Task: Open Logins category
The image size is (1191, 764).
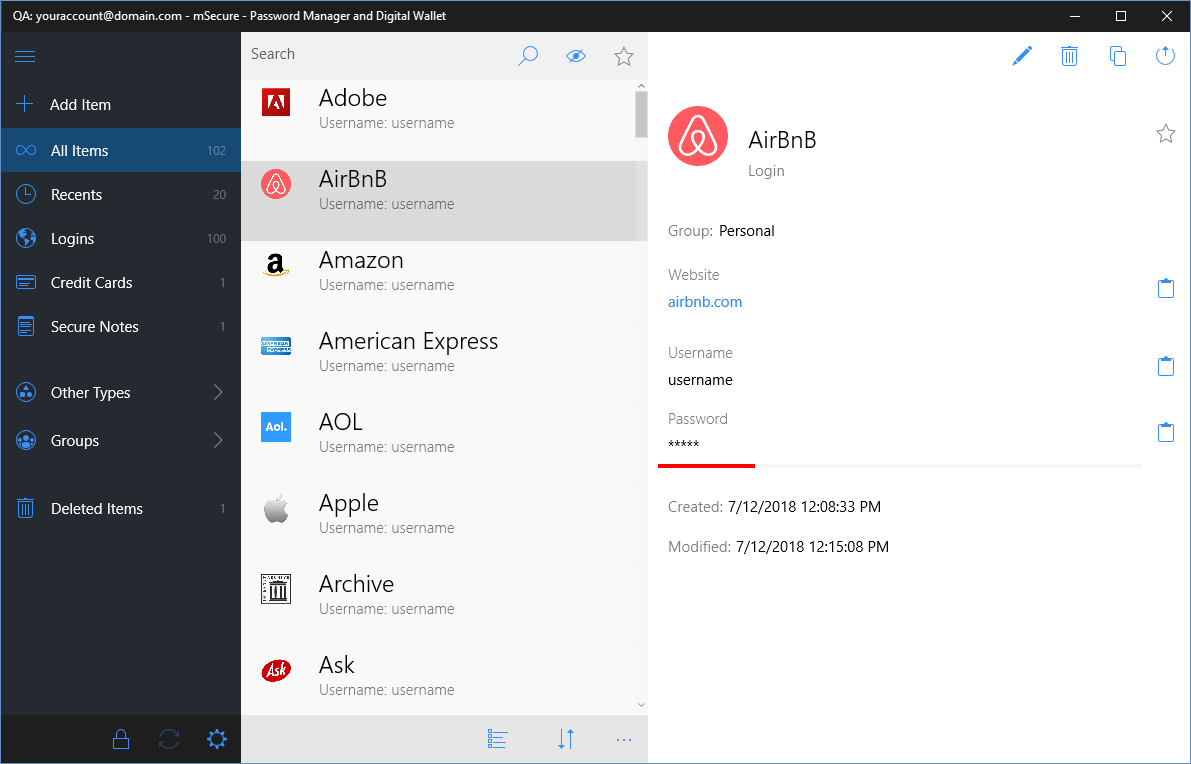Action: click(x=121, y=238)
